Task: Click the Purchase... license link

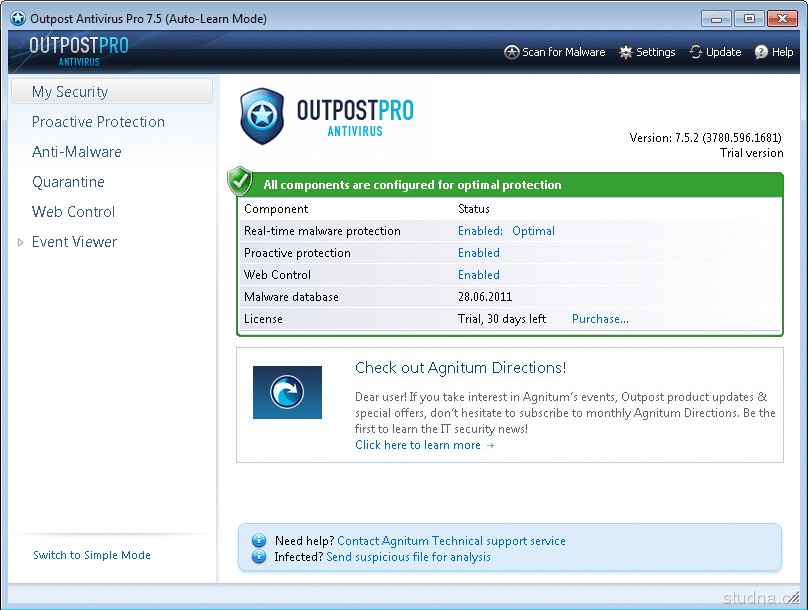Action: pyautogui.click(x=600, y=319)
